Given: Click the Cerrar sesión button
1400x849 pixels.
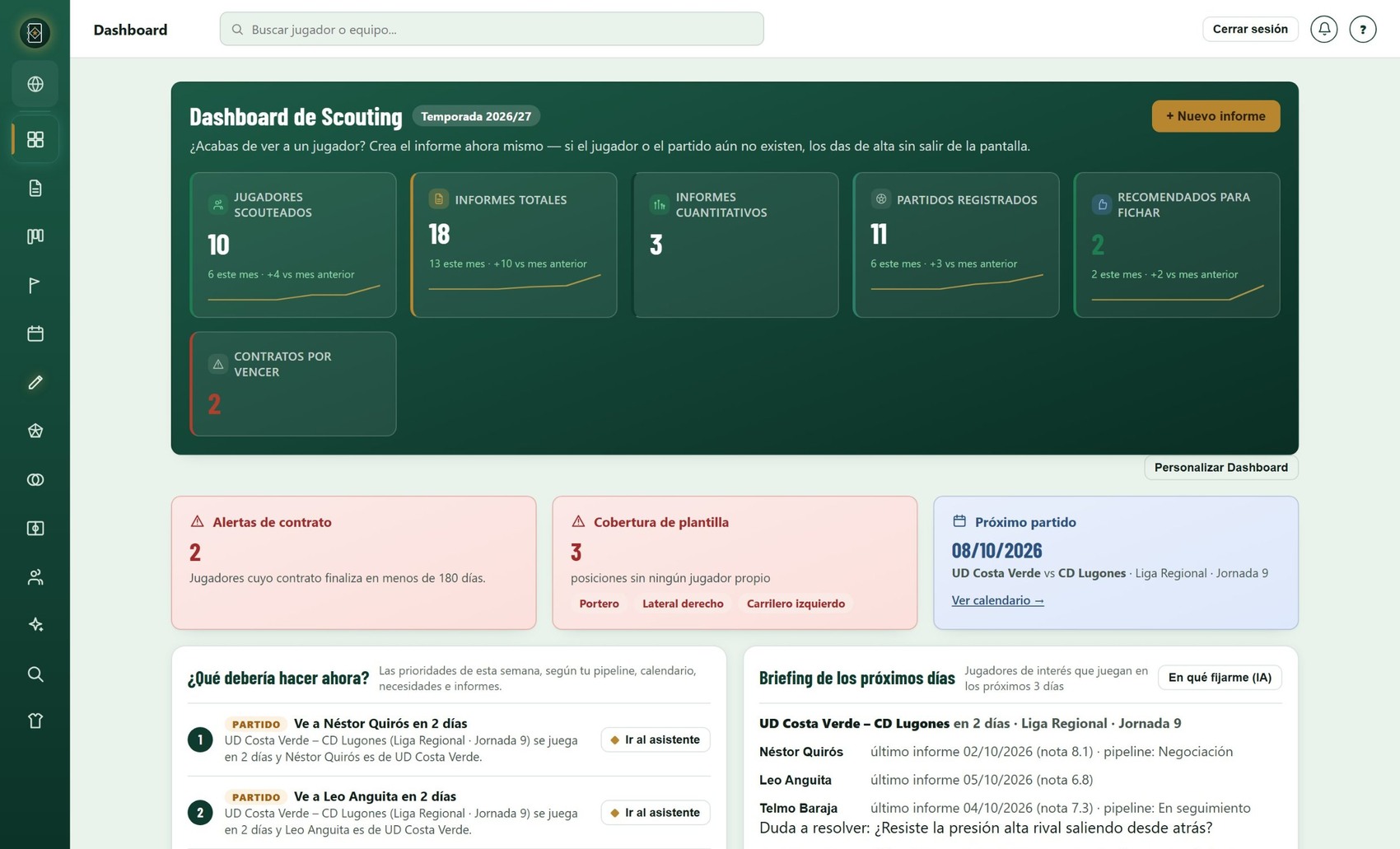Looking at the screenshot, I should point(1250,29).
